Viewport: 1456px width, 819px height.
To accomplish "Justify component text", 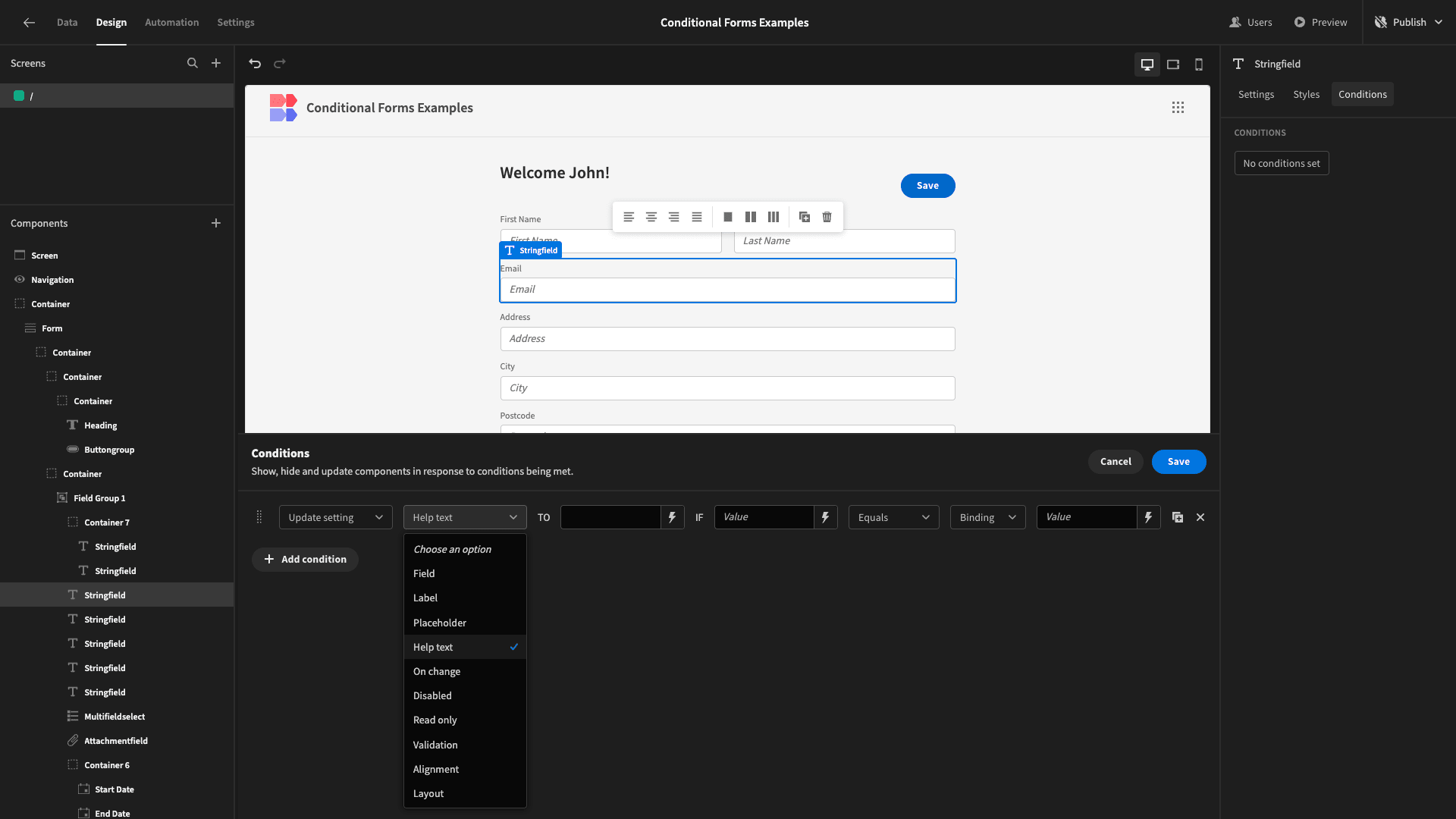I will click(x=697, y=217).
